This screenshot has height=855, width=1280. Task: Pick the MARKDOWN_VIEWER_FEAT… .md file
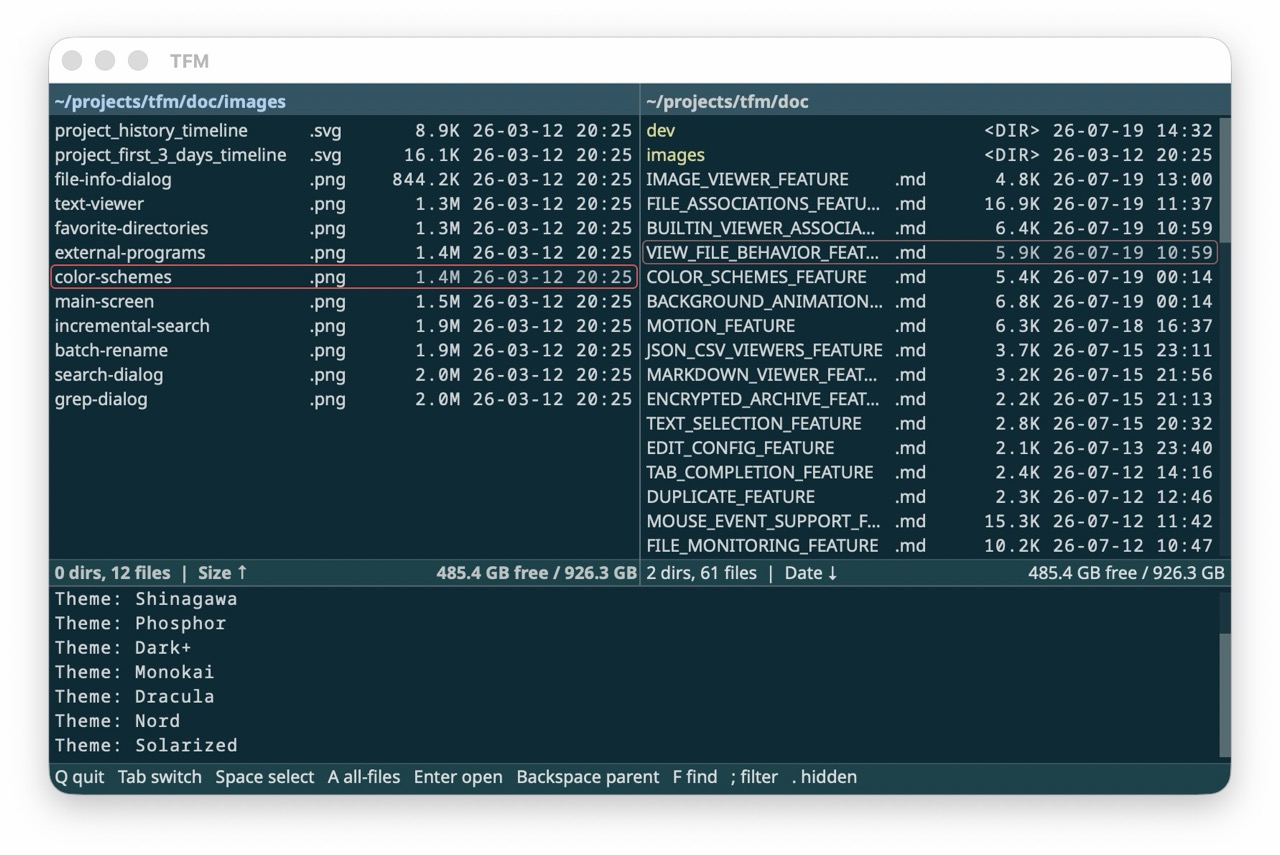[x=930, y=375]
